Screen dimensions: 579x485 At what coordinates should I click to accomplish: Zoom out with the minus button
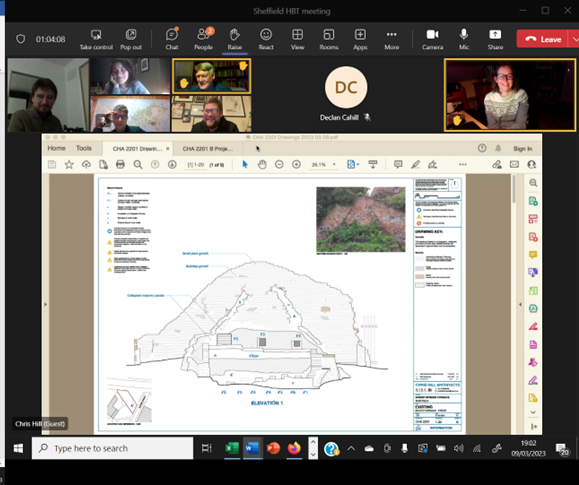pyautogui.click(x=279, y=164)
